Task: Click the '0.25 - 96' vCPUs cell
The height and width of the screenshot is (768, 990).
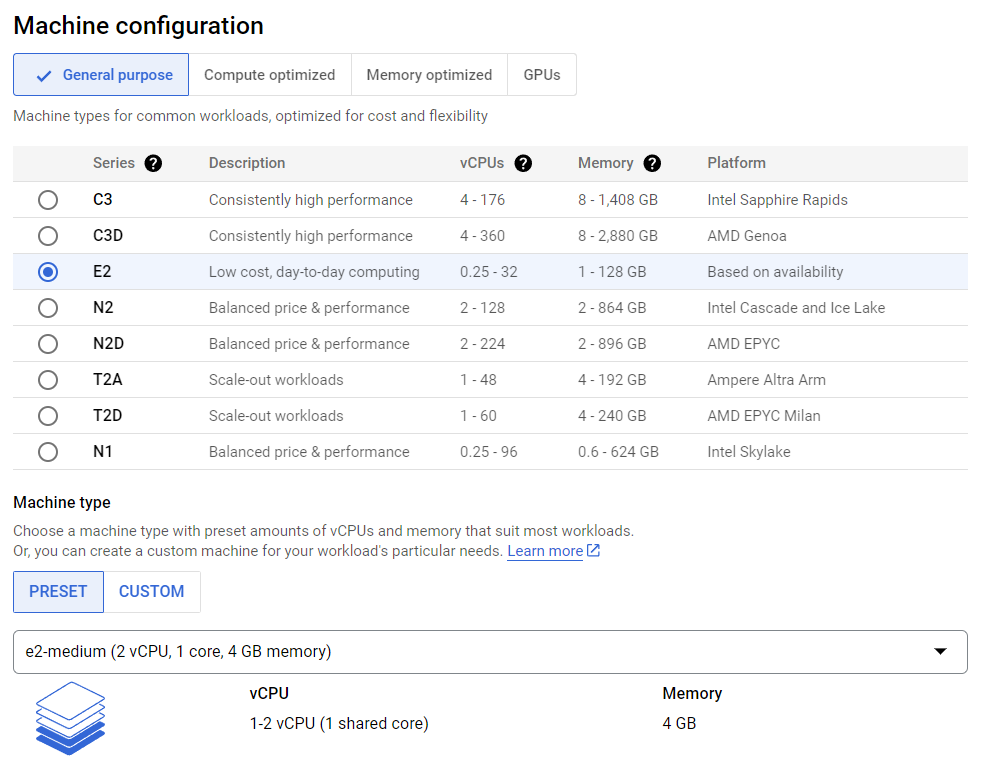Action: click(489, 452)
